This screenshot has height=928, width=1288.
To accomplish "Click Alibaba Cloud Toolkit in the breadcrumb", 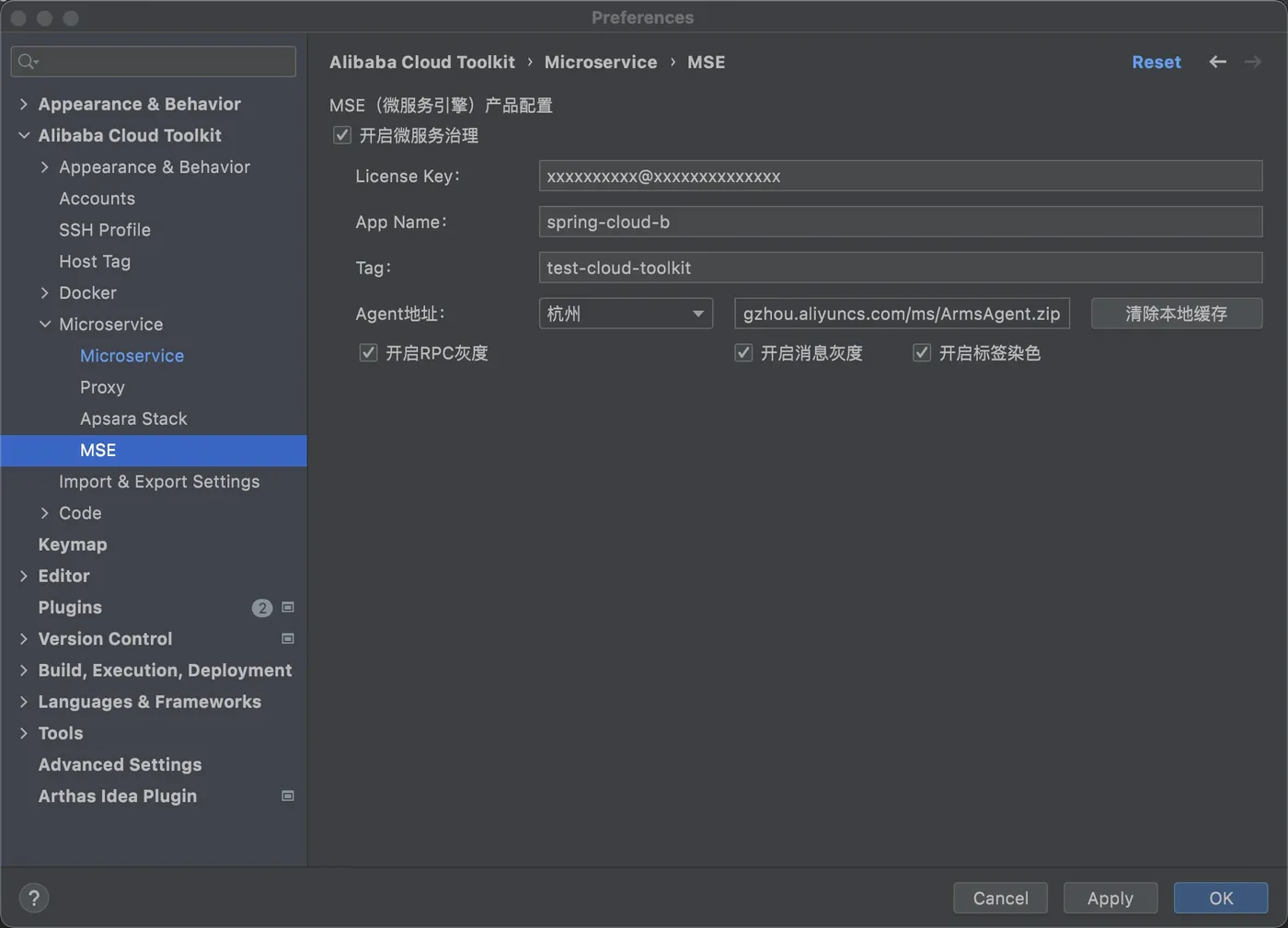I will click(x=422, y=62).
